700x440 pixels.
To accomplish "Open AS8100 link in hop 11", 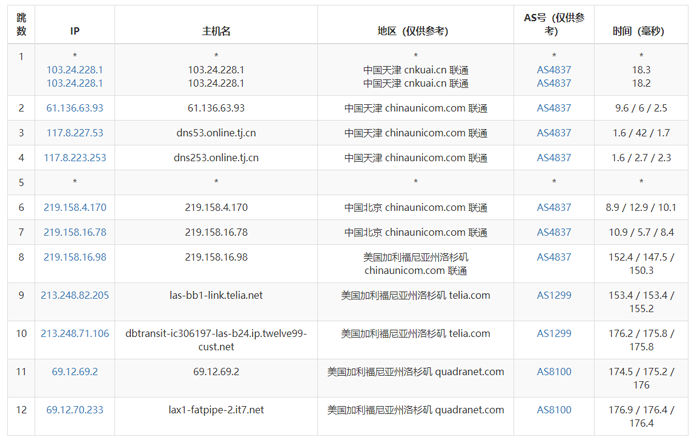I will click(554, 372).
